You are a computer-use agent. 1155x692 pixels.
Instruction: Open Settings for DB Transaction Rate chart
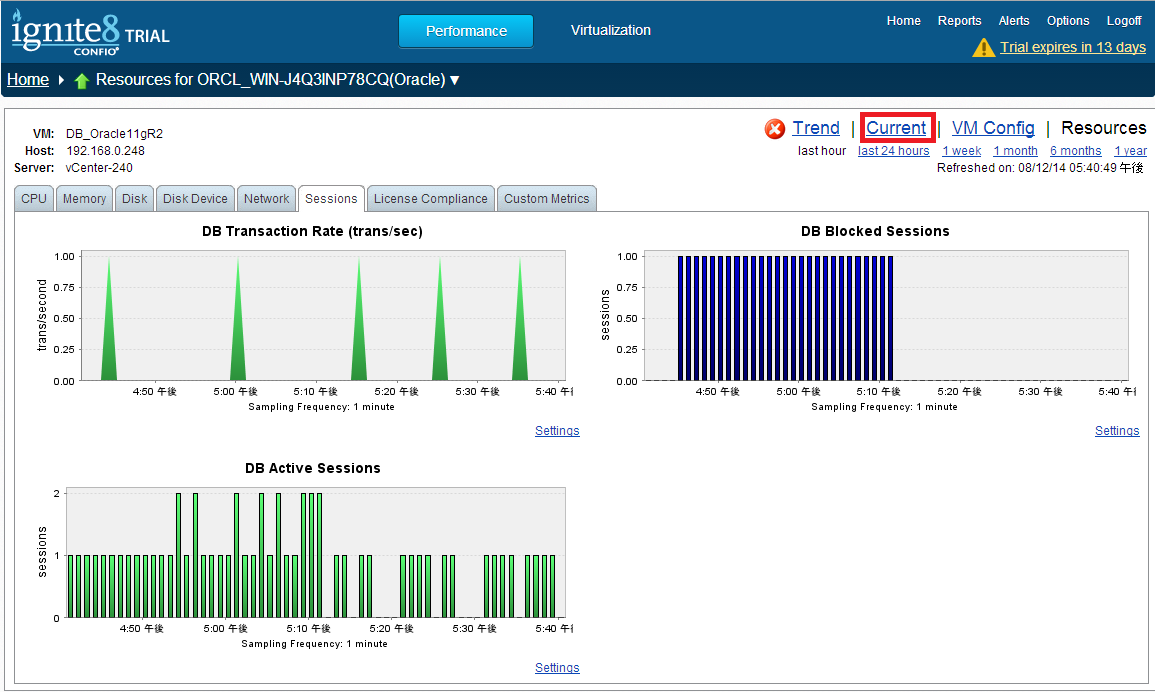point(557,431)
